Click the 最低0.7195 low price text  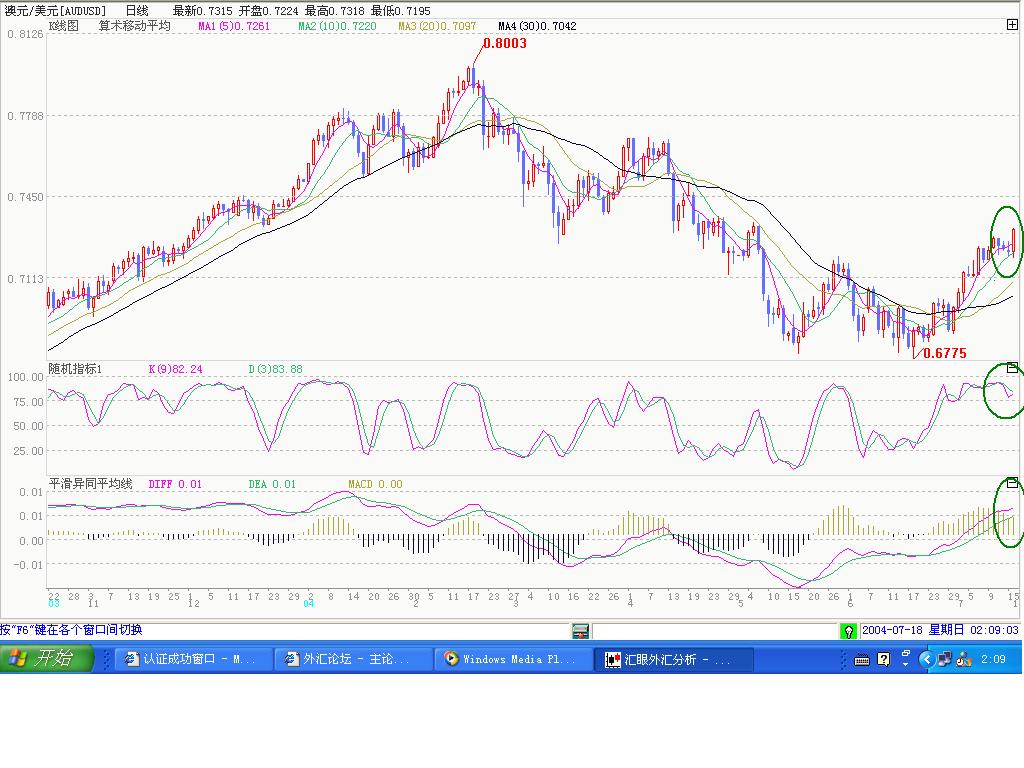click(x=400, y=11)
